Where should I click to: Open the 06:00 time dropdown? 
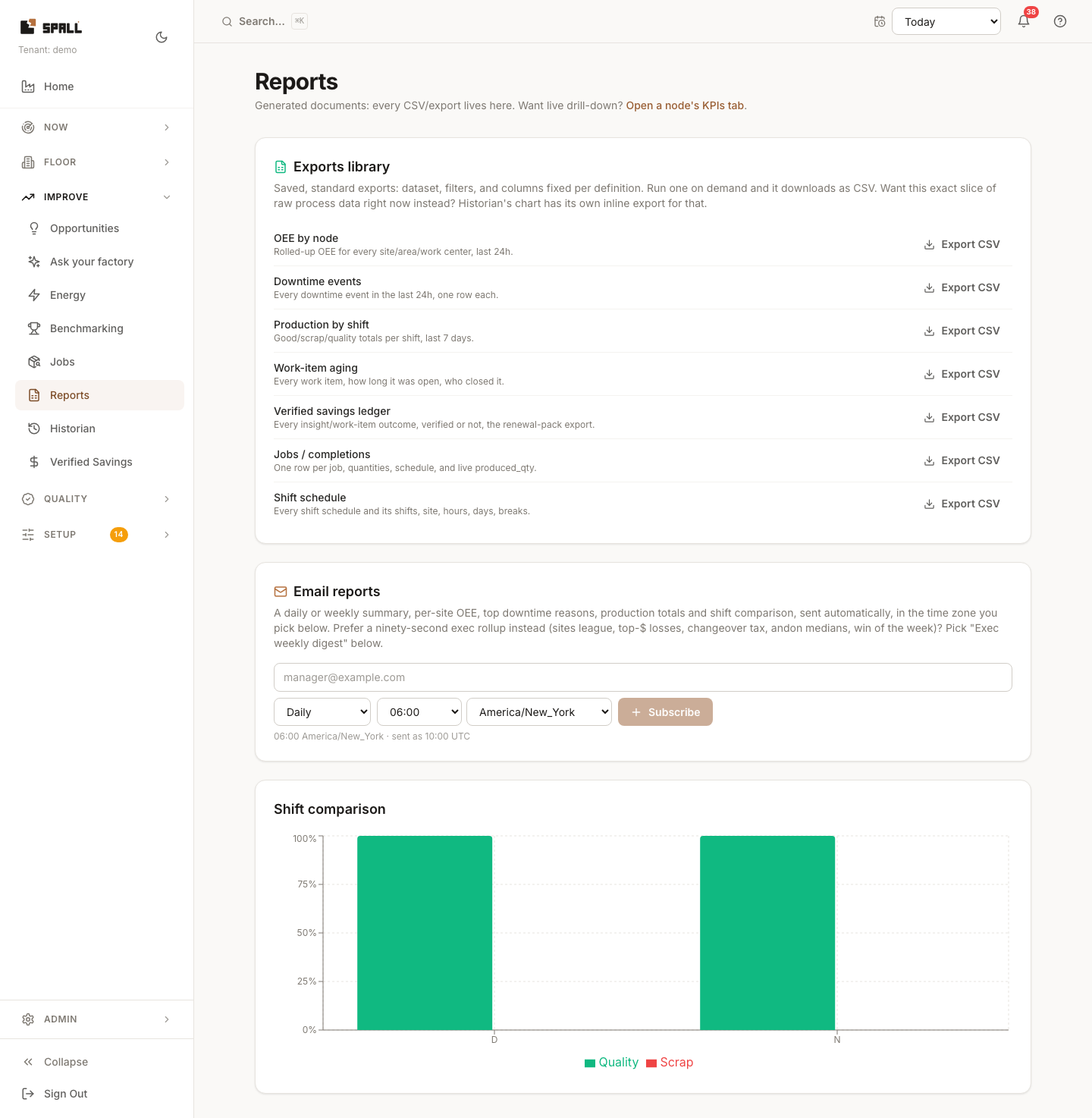coord(419,712)
